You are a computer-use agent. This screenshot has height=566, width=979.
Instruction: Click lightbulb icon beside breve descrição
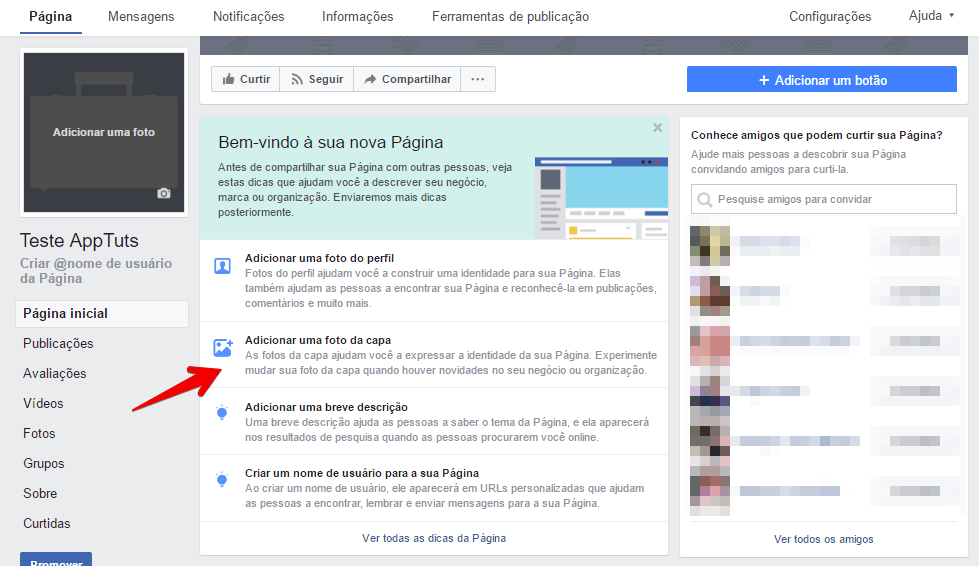222,412
